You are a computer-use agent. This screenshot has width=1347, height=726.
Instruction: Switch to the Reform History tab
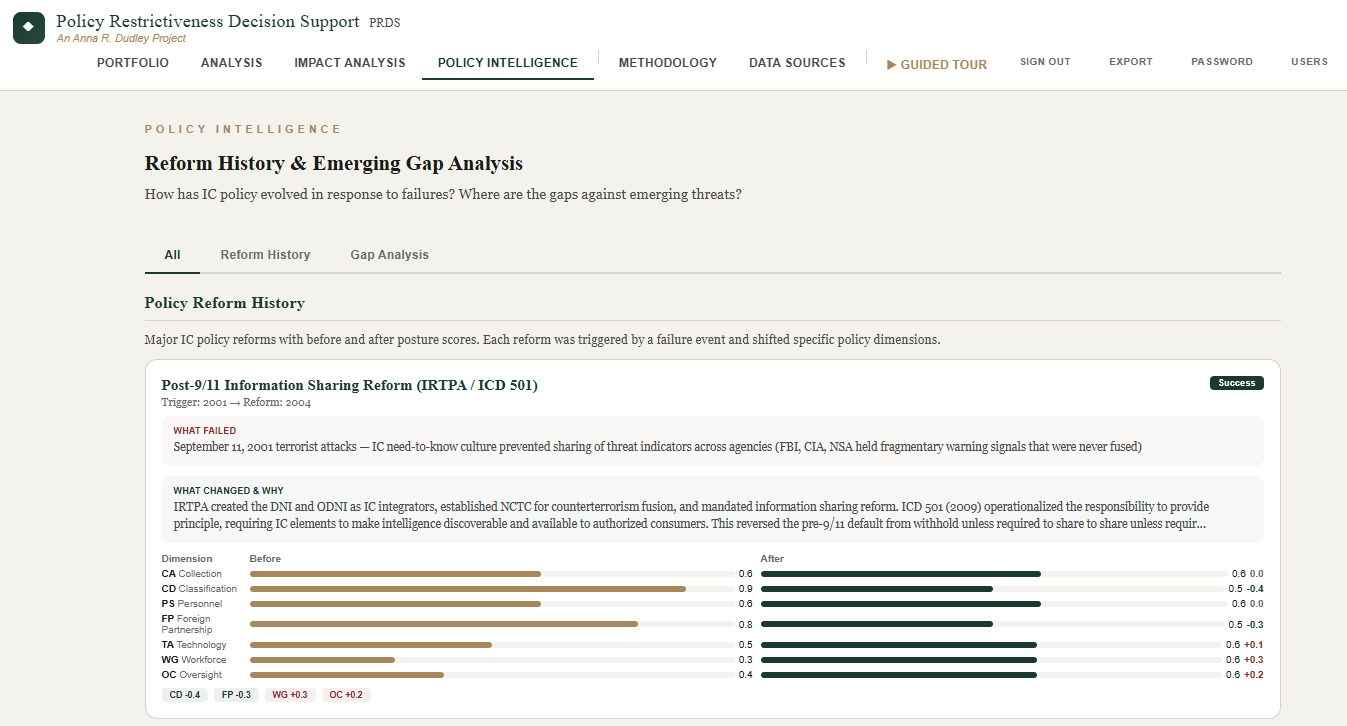point(265,255)
